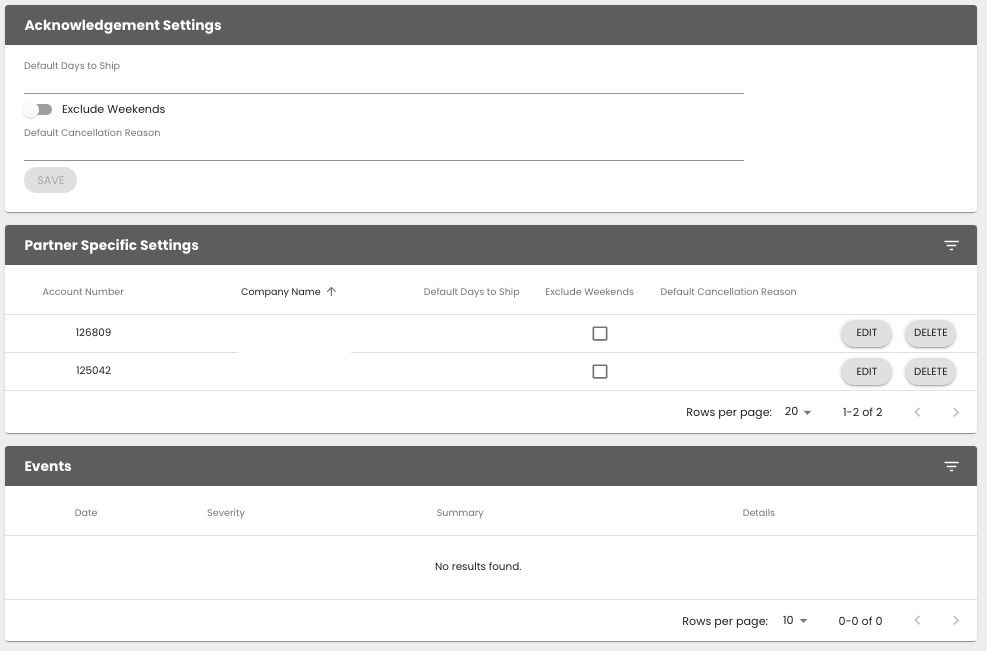Viewport: 987px width, 651px height.
Task: Open filter icon in Partner Specific Settings header
Action: click(951, 246)
